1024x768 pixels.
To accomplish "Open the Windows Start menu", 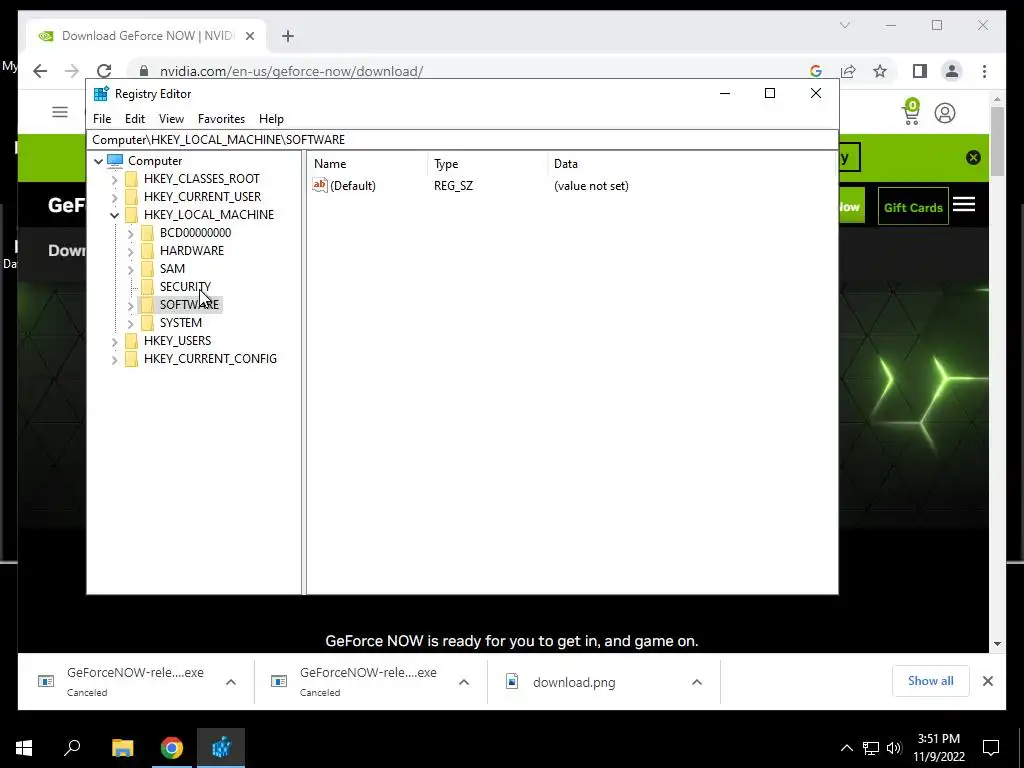I will (x=24, y=748).
